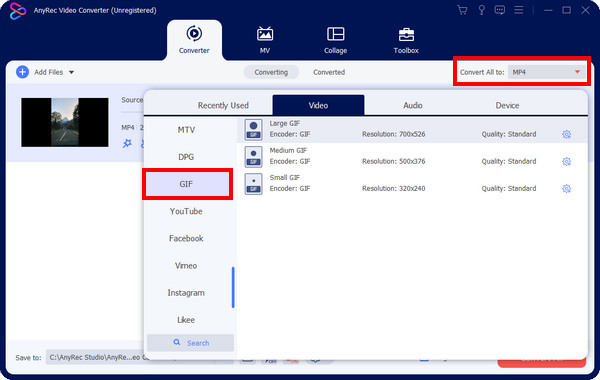Open the hamburger menu icon
This screenshot has height=380, width=600.
coord(518,10)
